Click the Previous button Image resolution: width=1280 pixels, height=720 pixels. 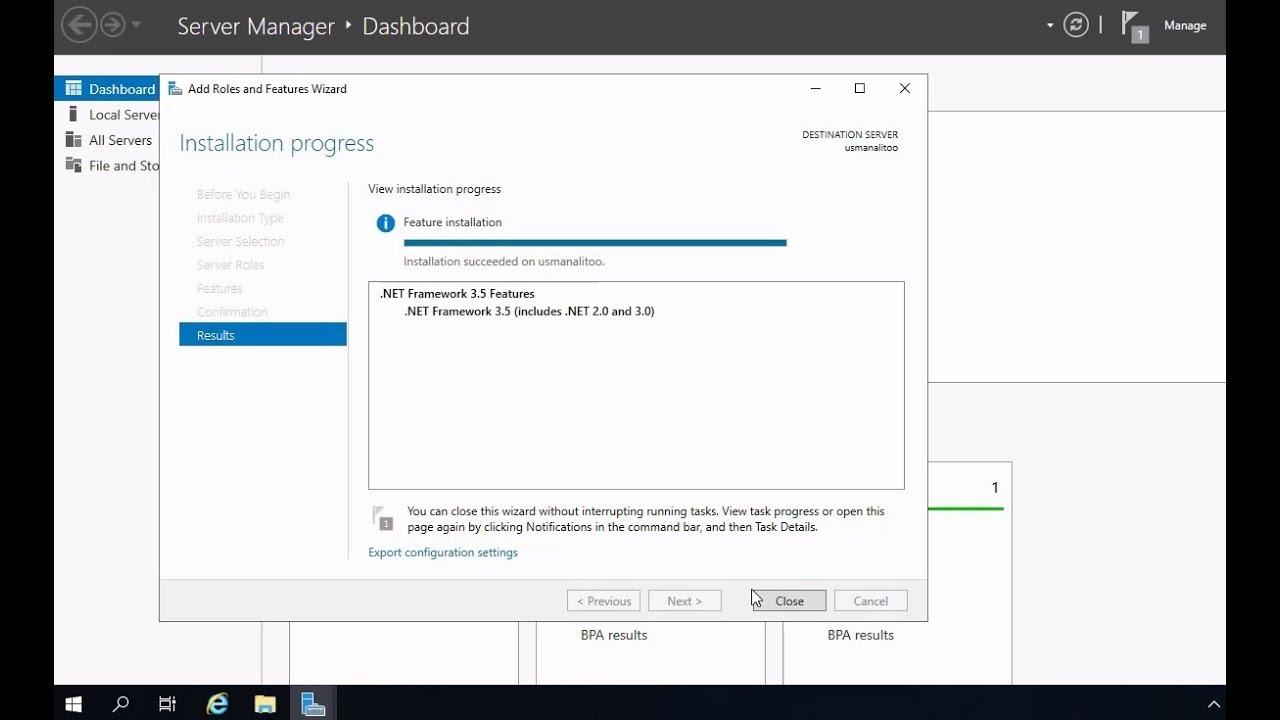[603, 601]
